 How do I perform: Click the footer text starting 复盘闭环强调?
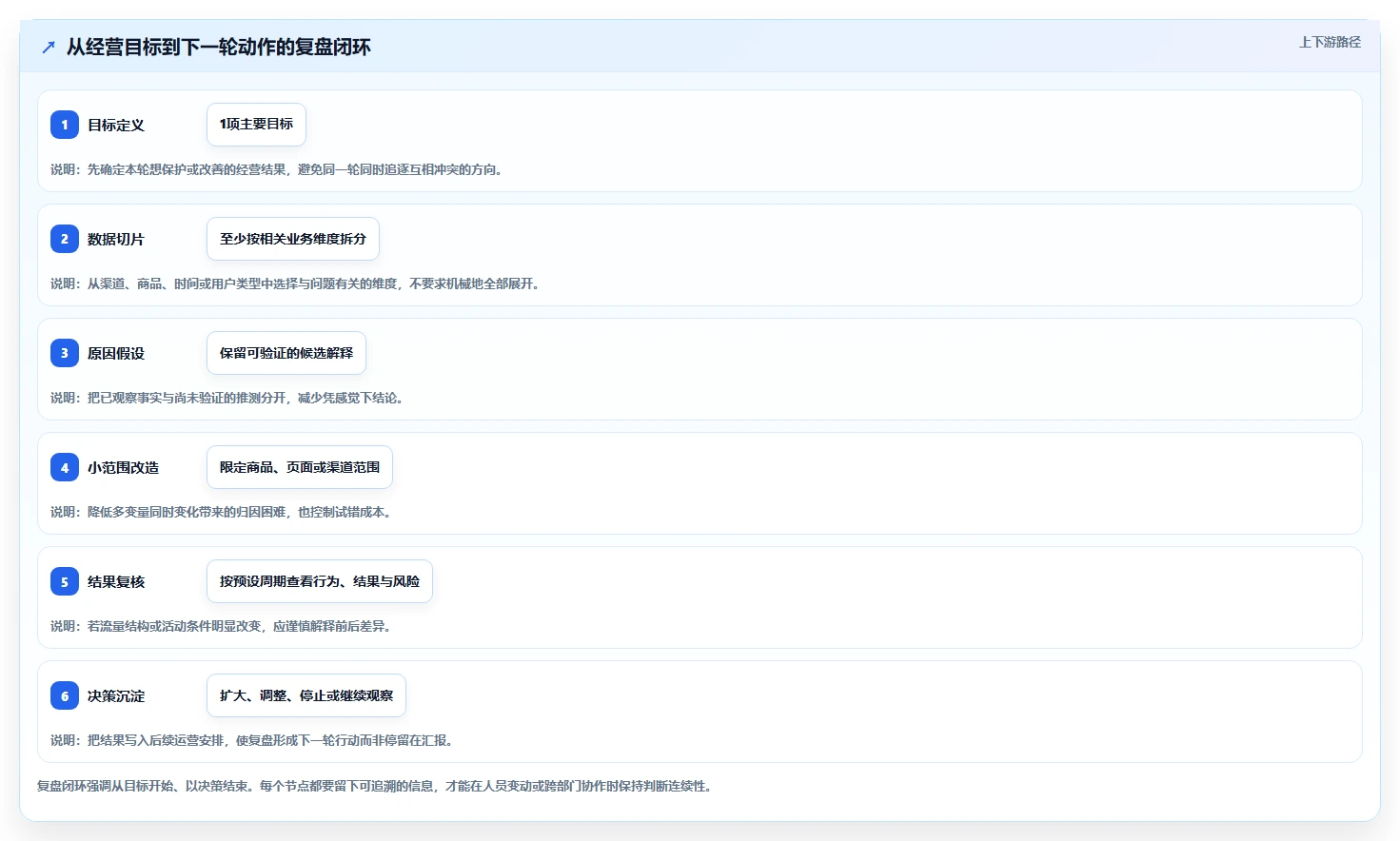click(x=376, y=786)
